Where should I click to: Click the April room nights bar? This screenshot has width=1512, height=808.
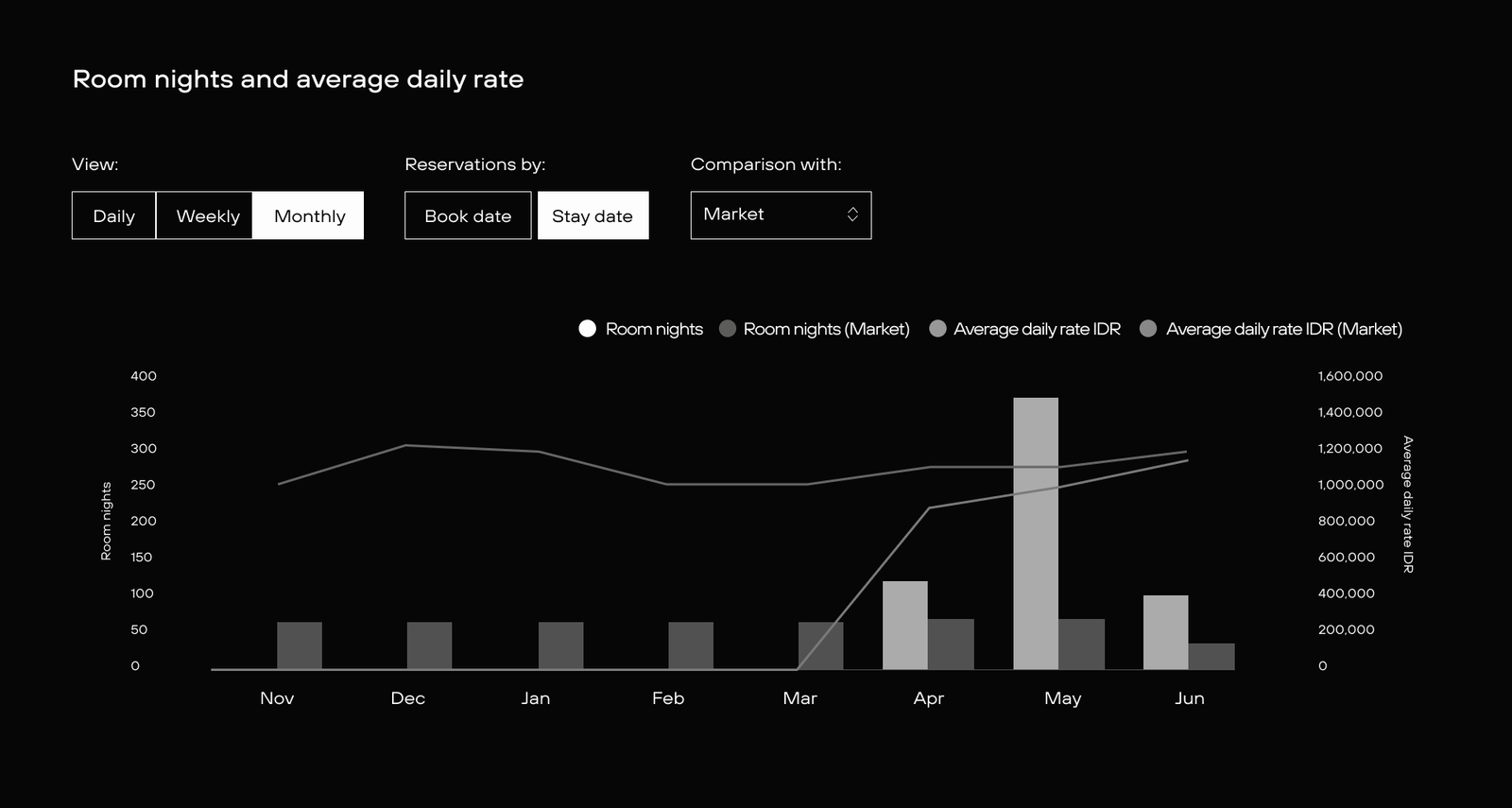pyautogui.click(x=904, y=626)
